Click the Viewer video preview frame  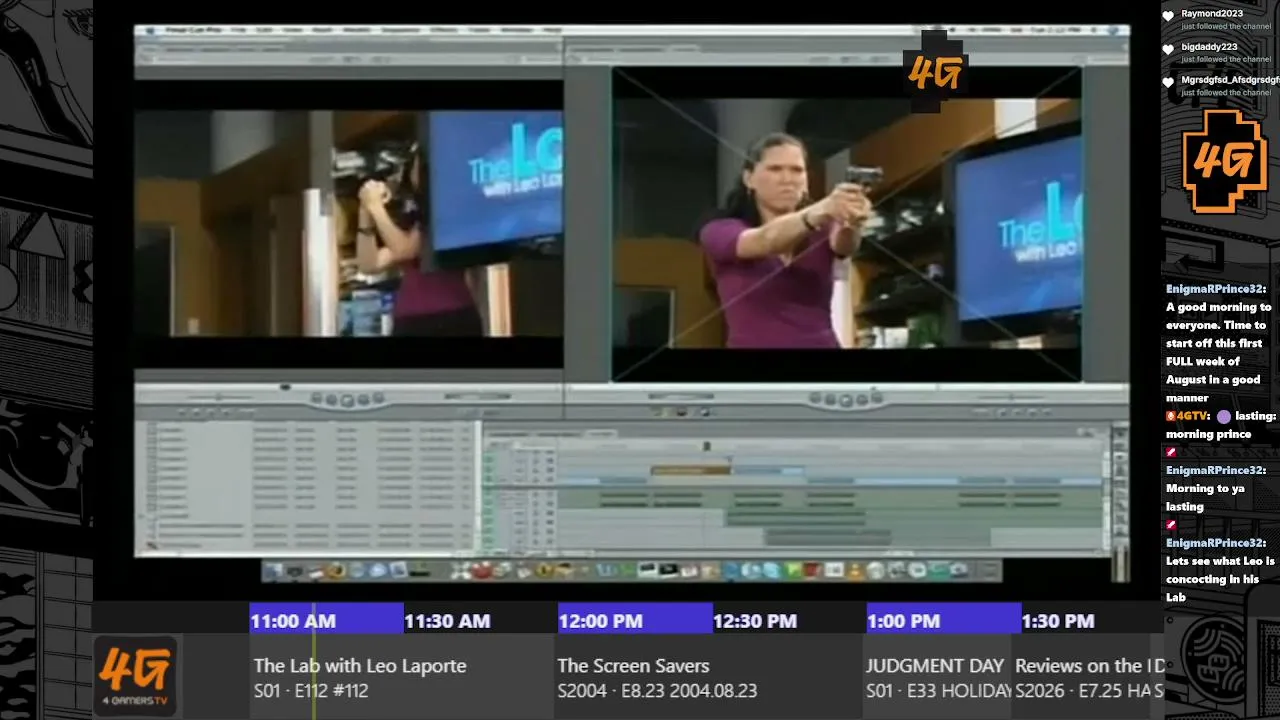pyautogui.click(x=349, y=223)
